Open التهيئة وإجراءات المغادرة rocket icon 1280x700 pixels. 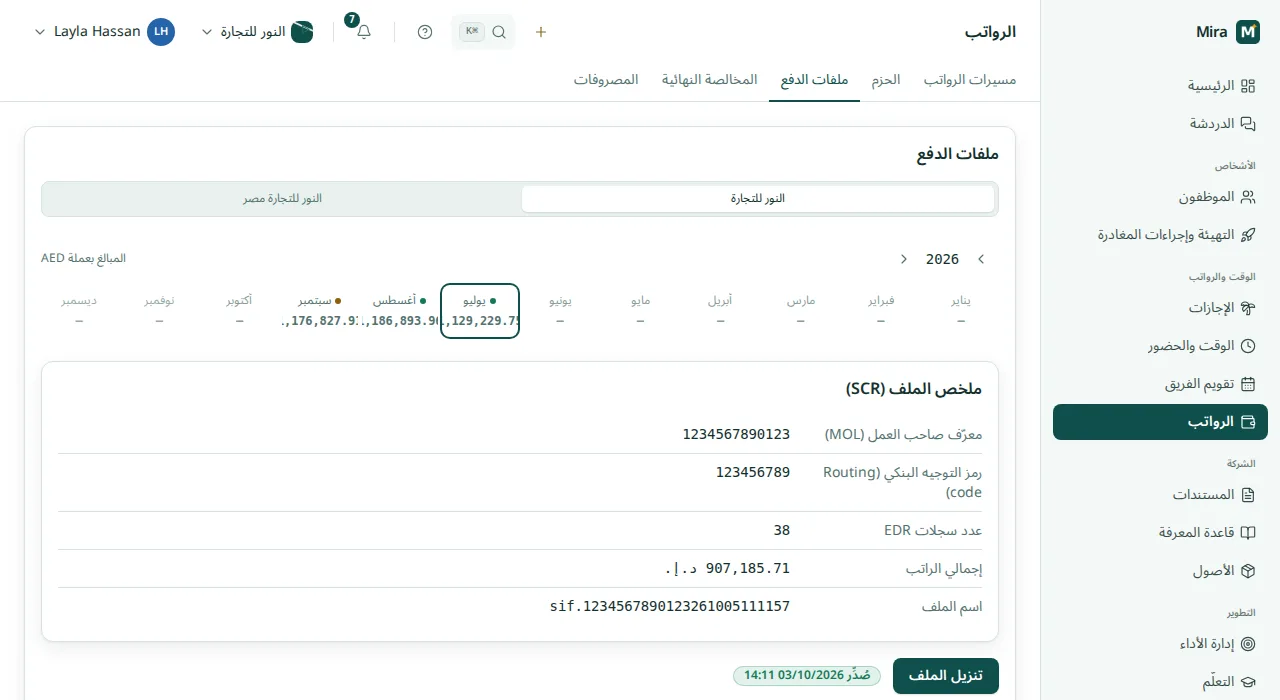(1247, 235)
